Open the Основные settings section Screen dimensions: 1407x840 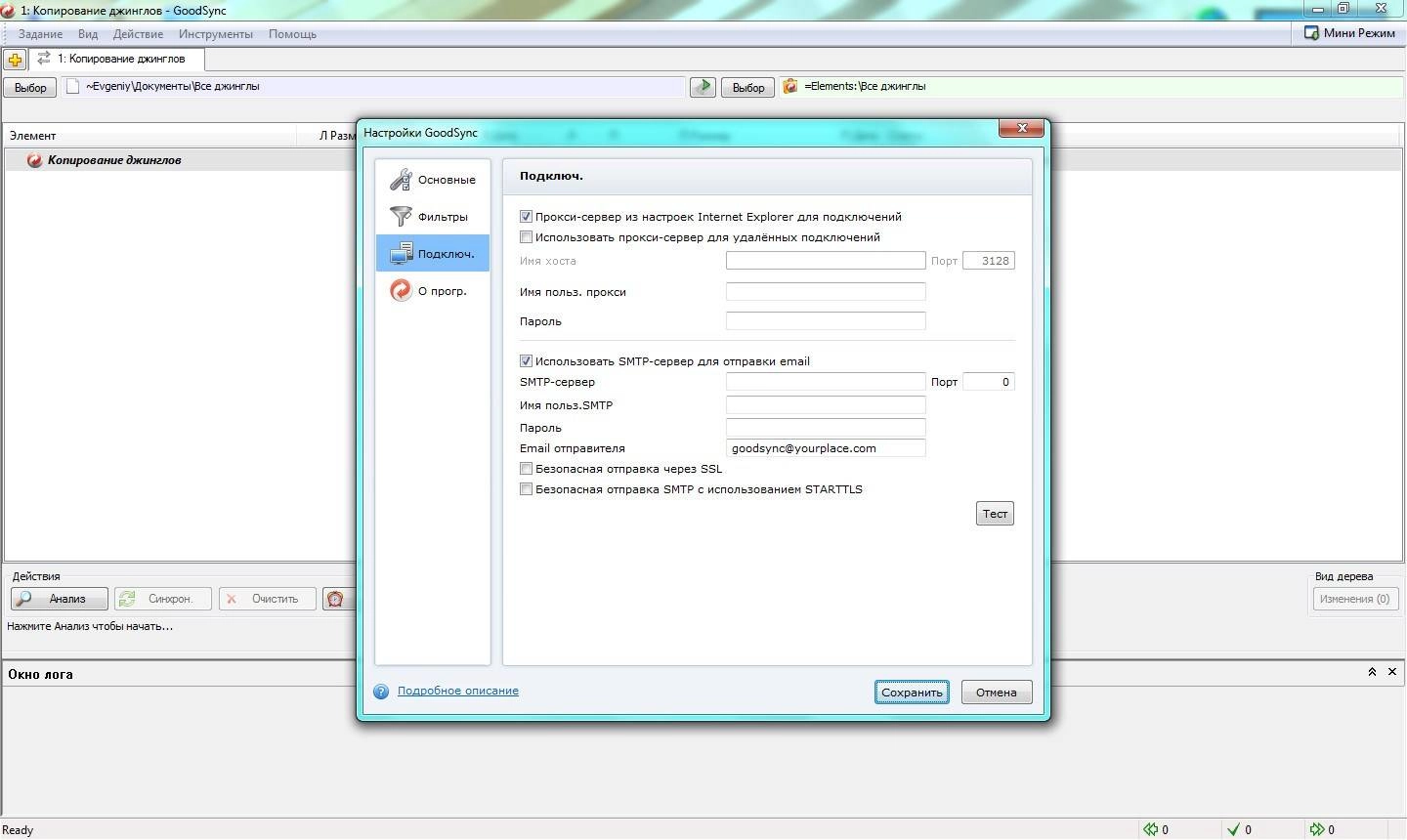tap(433, 180)
